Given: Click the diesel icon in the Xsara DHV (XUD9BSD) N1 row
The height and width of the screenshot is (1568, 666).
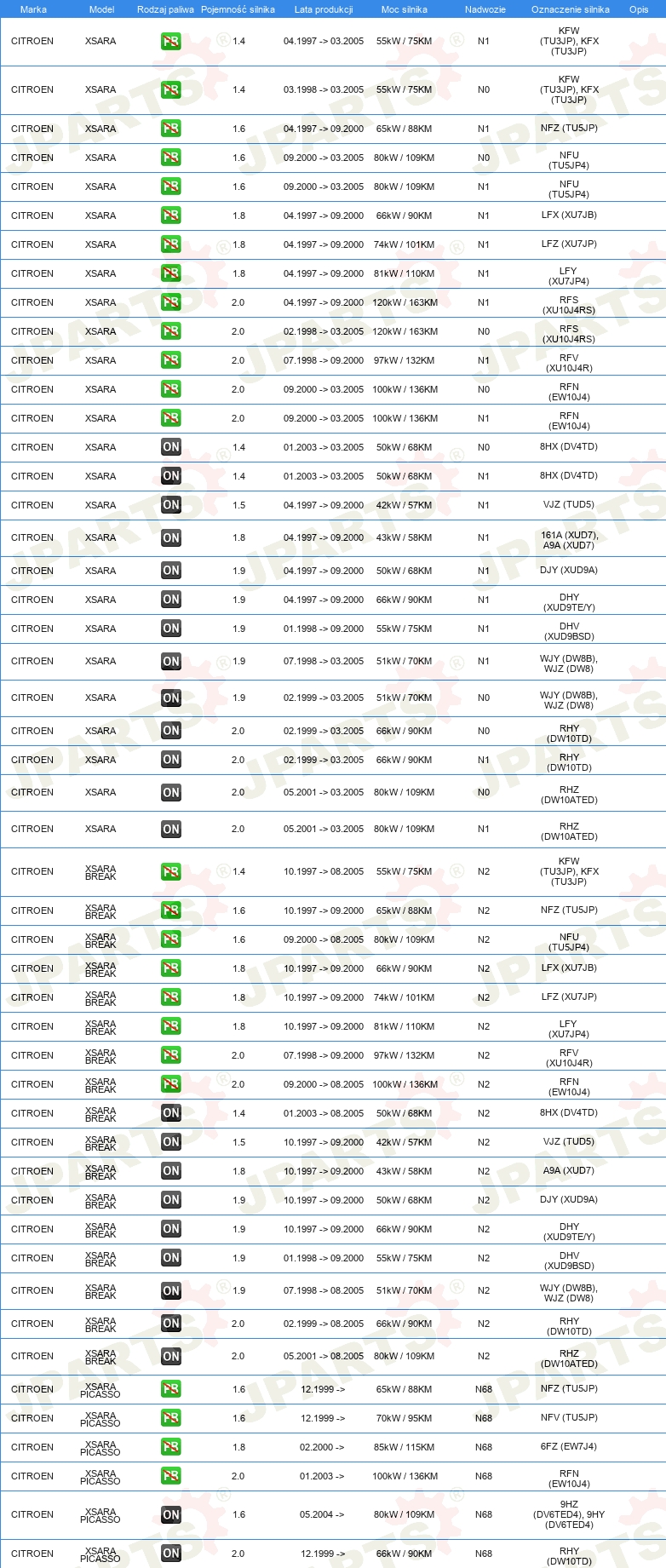Looking at the screenshot, I should click(171, 629).
